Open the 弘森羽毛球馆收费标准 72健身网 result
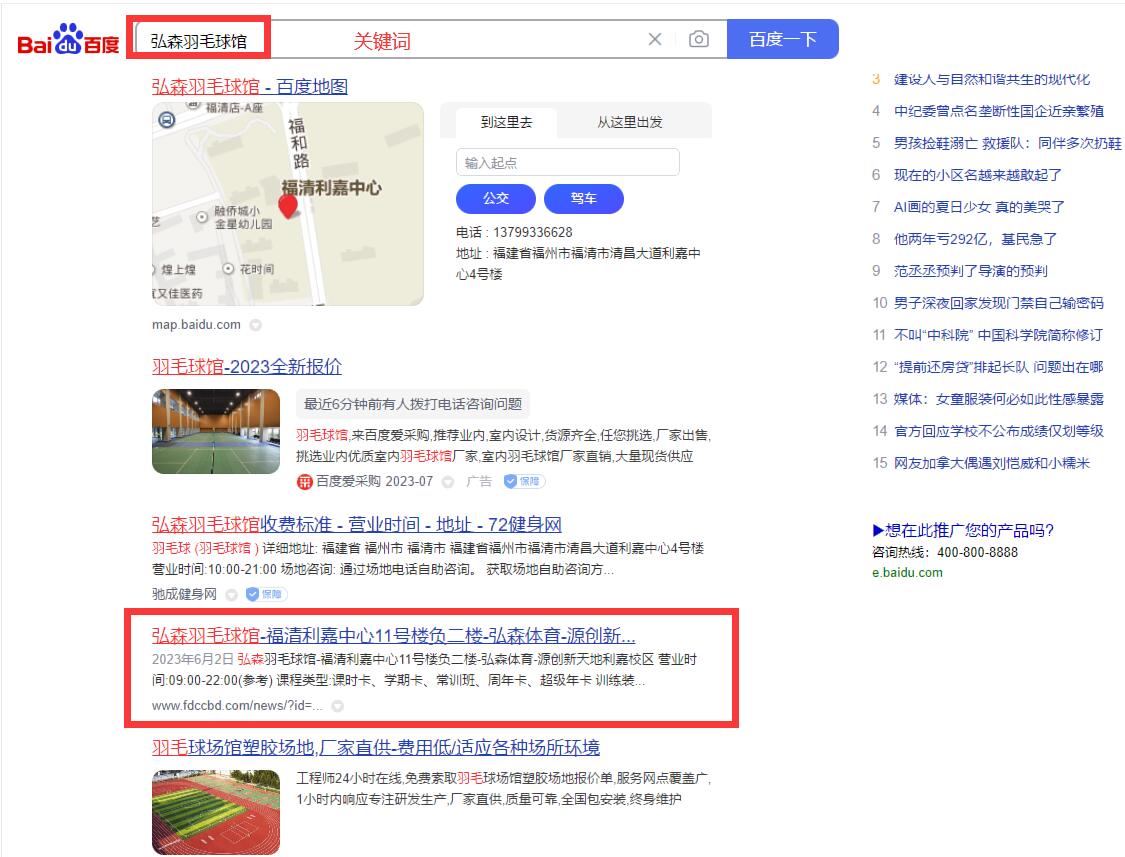The width and height of the screenshot is (1125, 857). [357, 525]
